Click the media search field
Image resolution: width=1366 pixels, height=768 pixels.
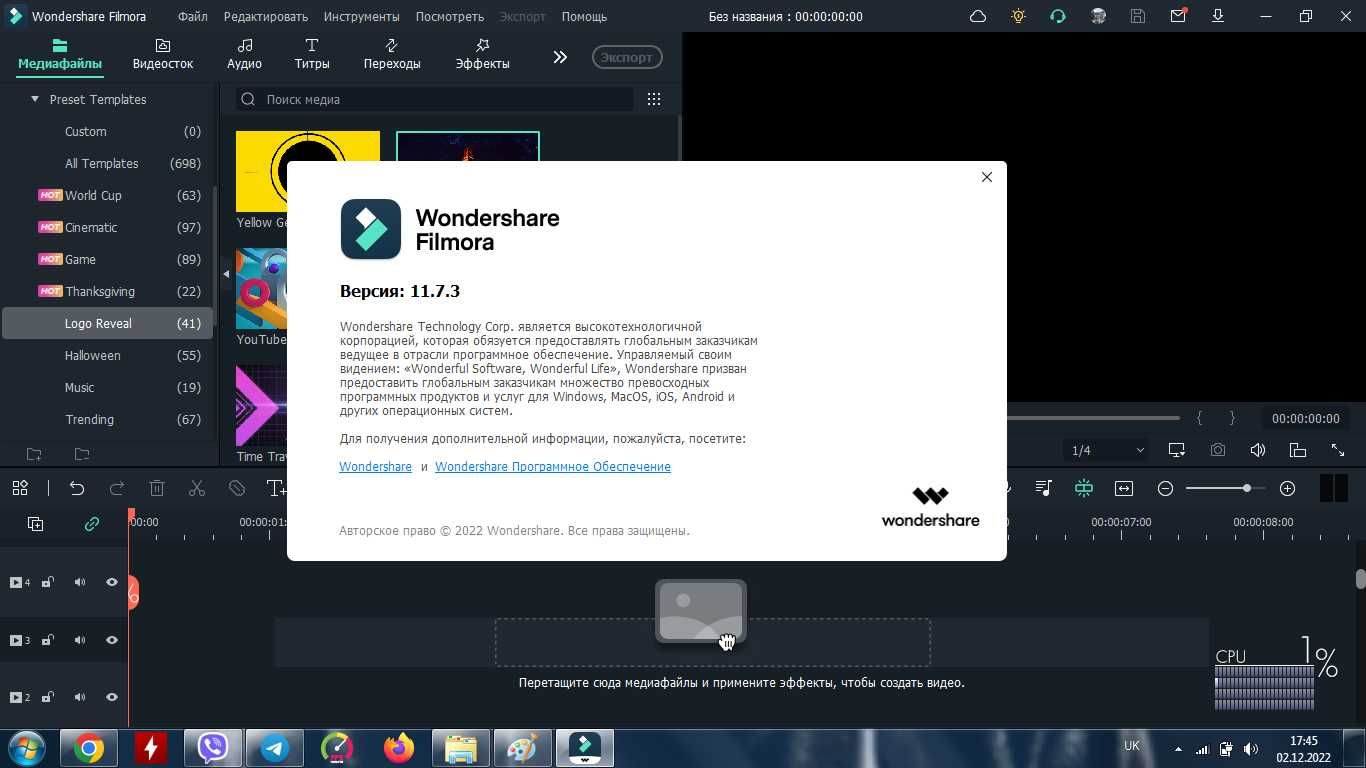[435, 99]
